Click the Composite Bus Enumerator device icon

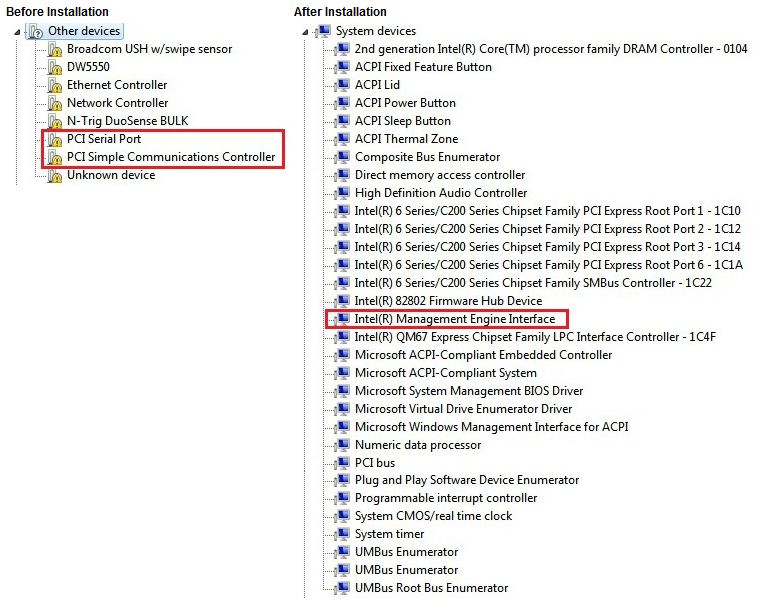point(342,157)
